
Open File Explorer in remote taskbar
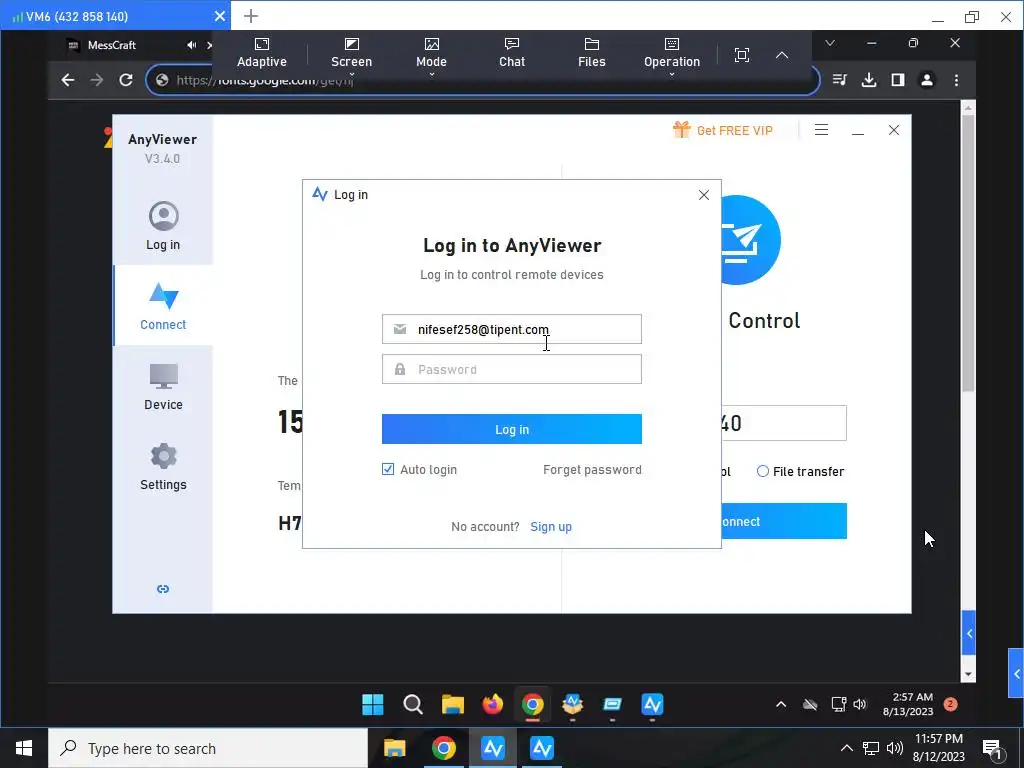click(x=453, y=705)
